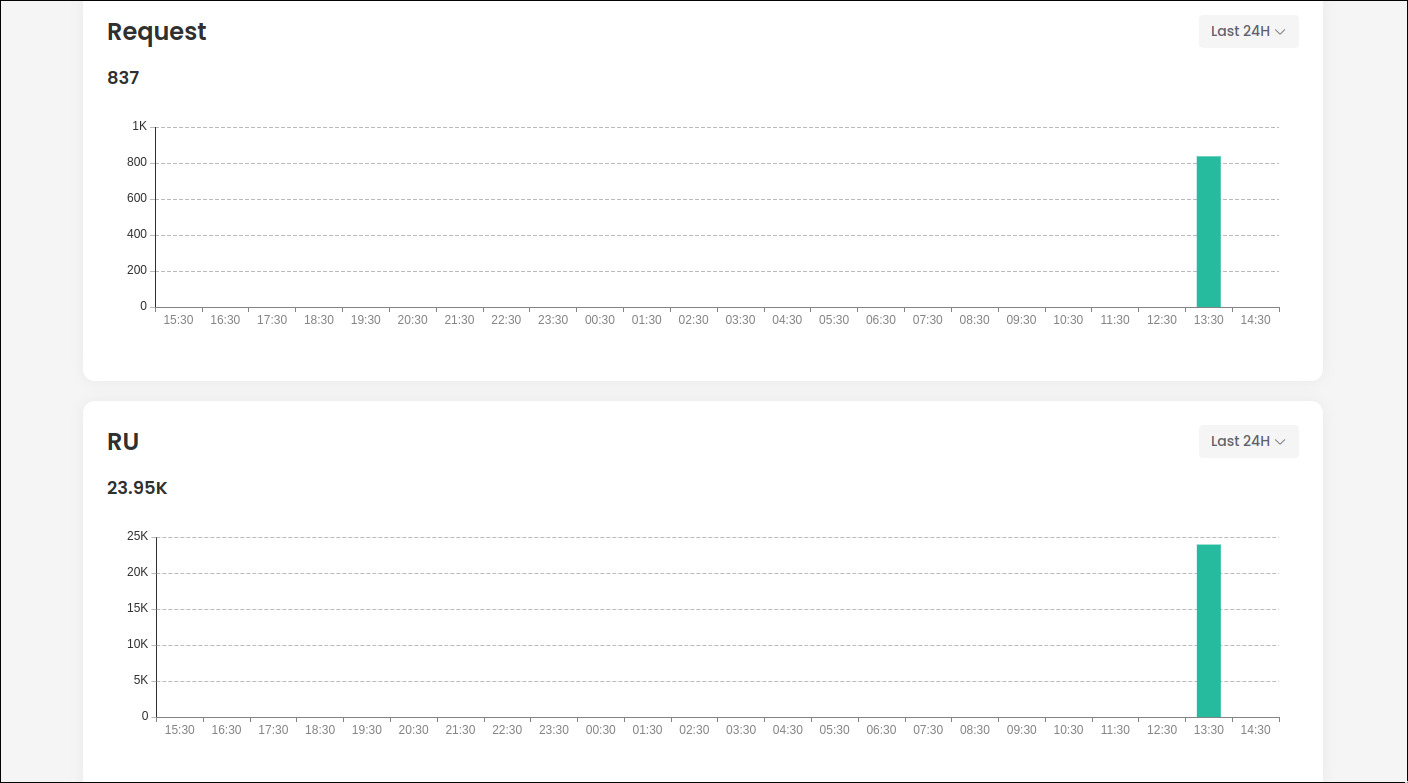Click the 25K y-axis label on the RU chart

(138, 536)
